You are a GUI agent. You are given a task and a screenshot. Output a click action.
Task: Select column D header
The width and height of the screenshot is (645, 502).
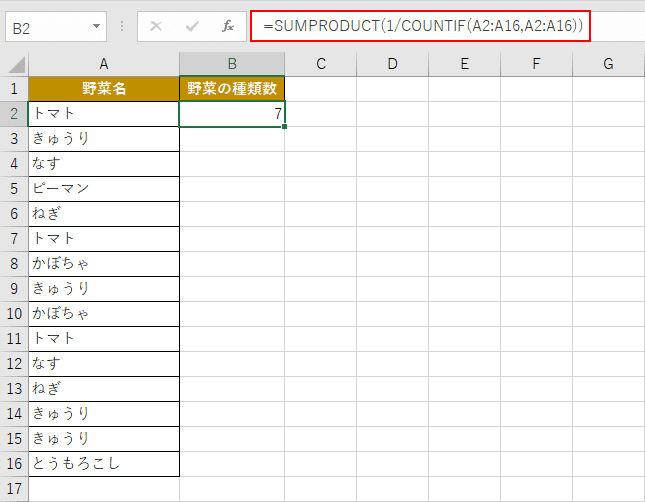[x=392, y=64]
